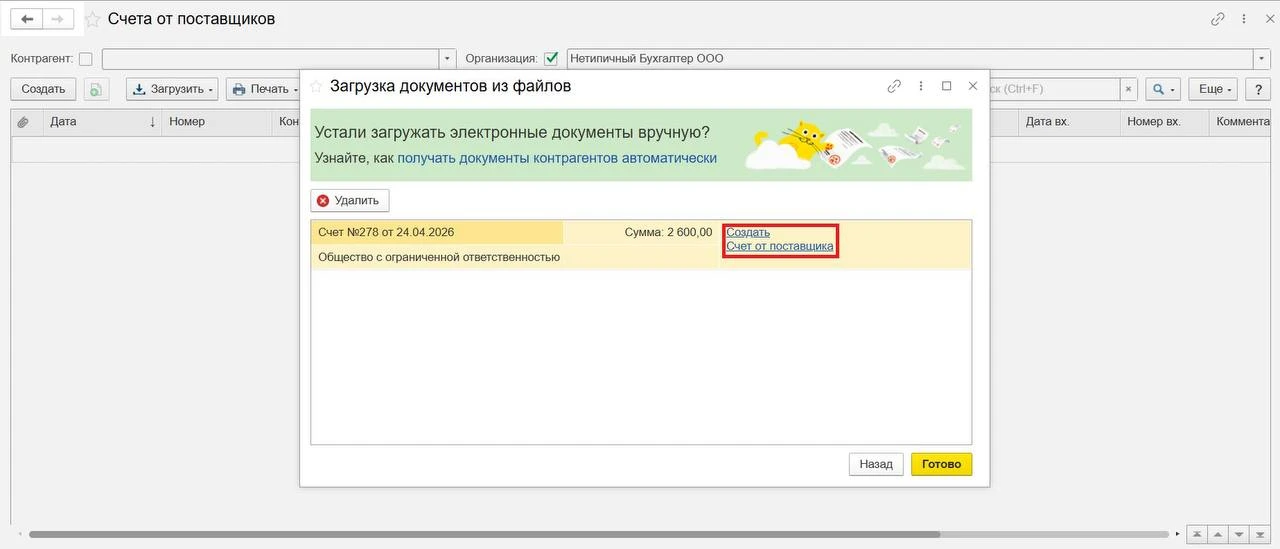This screenshot has height=549, width=1280.
Task: Click the Сумма: 2 600,00 cell
Action: point(641,232)
